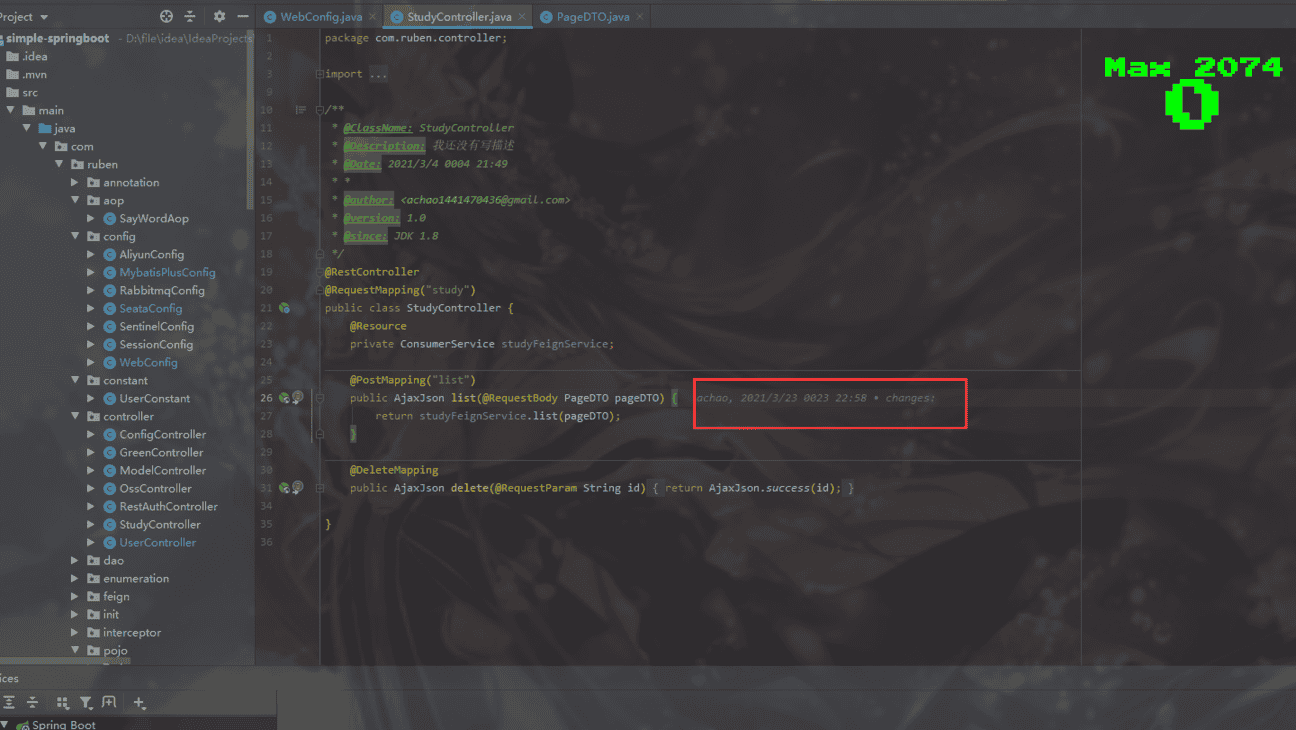Image resolution: width=1296 pixels, height=730 pixels.
Task: Hide the Project panel with minus icon
Action: [x=243, y=17]
